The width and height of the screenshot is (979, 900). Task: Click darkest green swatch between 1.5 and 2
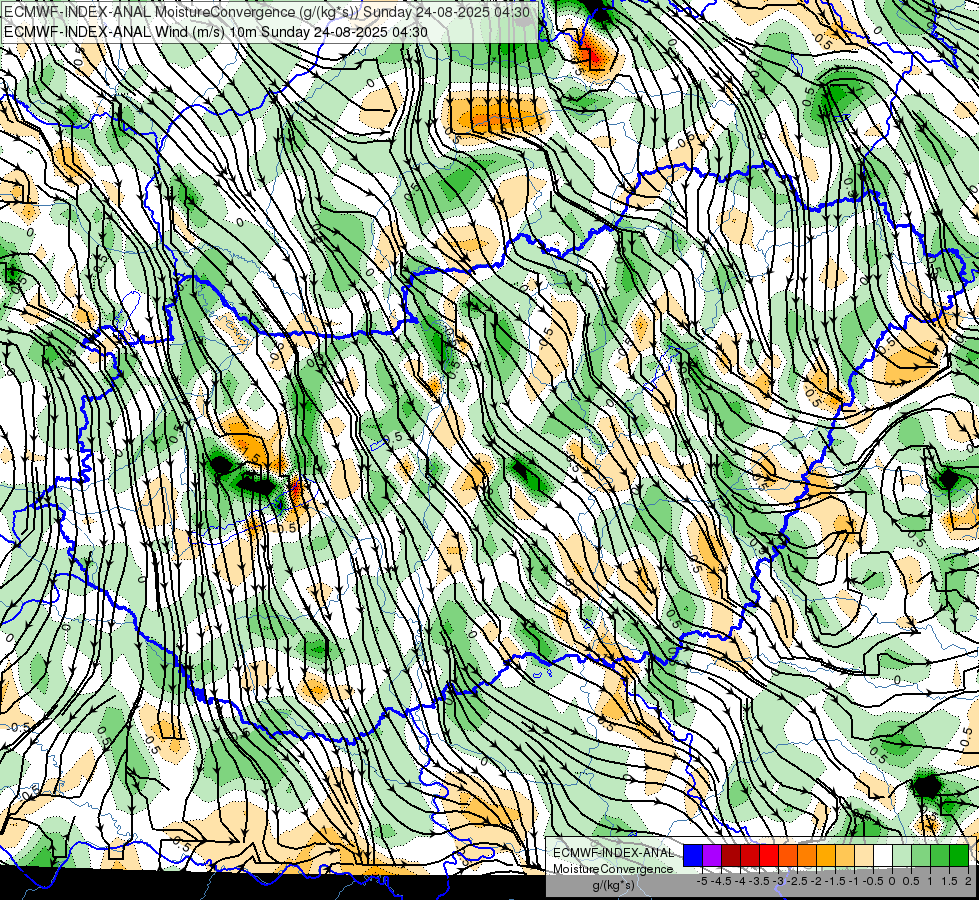(959, 855)
